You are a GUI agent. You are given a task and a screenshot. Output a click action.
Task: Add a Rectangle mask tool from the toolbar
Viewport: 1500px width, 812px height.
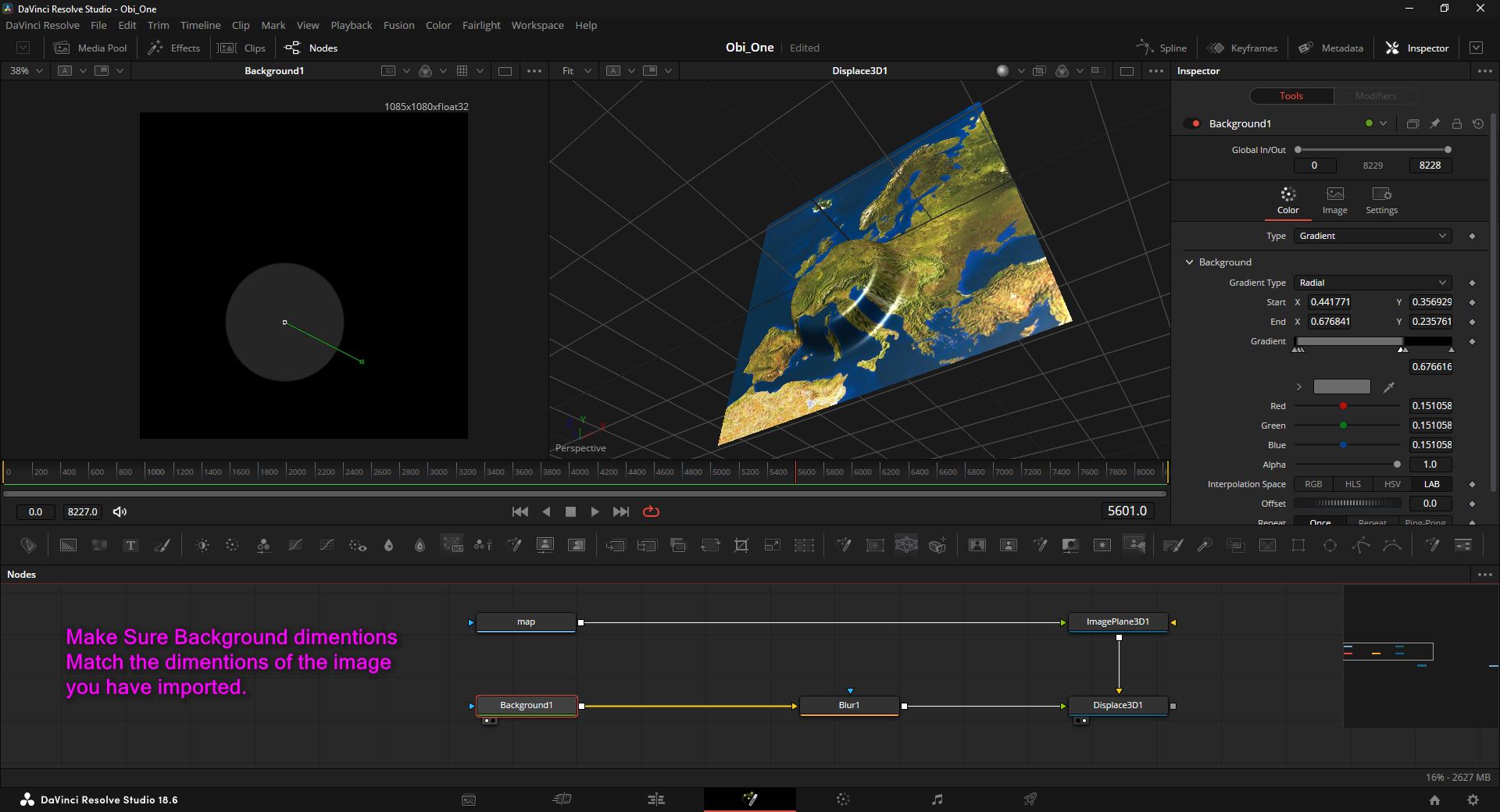click(1298, 546)
